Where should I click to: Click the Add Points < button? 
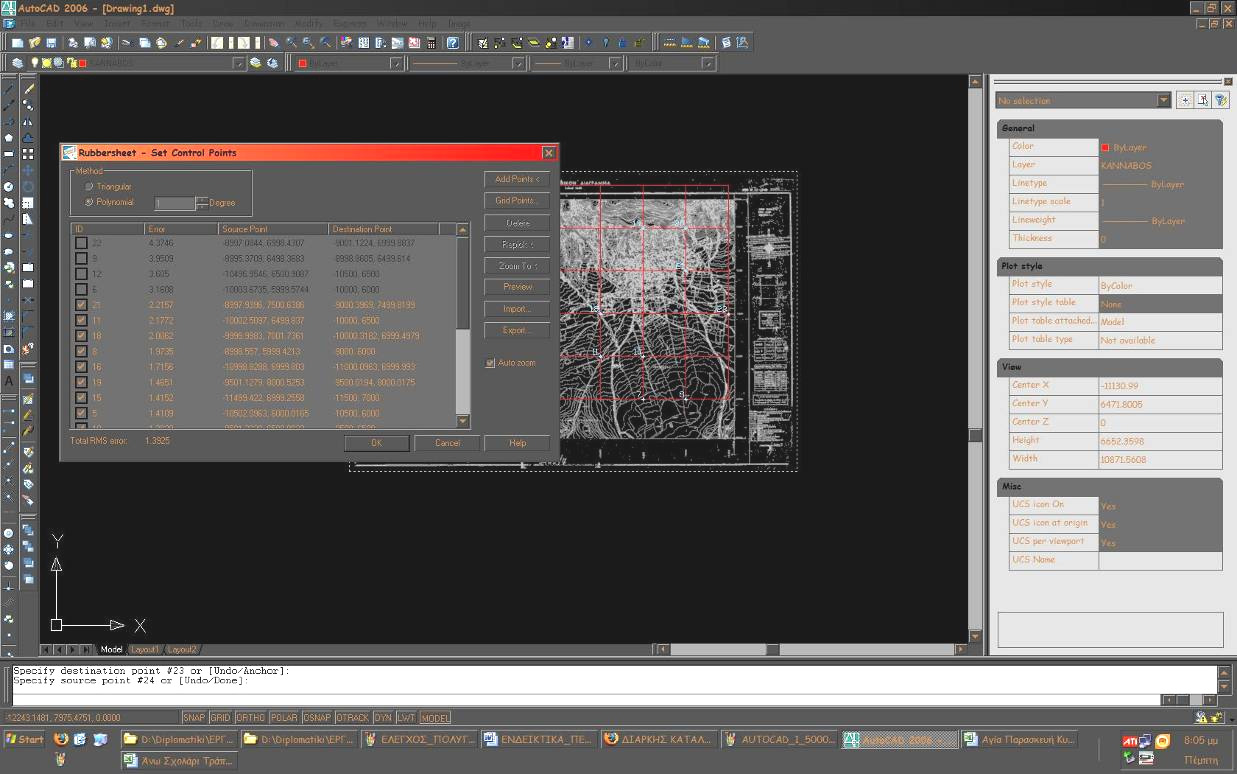[518, 179]
